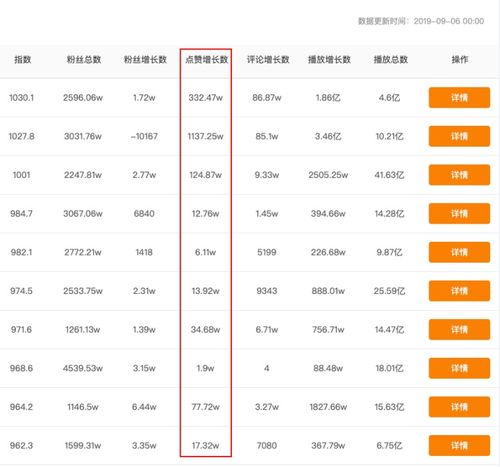
Task: Select the 3031.76w fans total cell
Action: [x=83, y=136]
